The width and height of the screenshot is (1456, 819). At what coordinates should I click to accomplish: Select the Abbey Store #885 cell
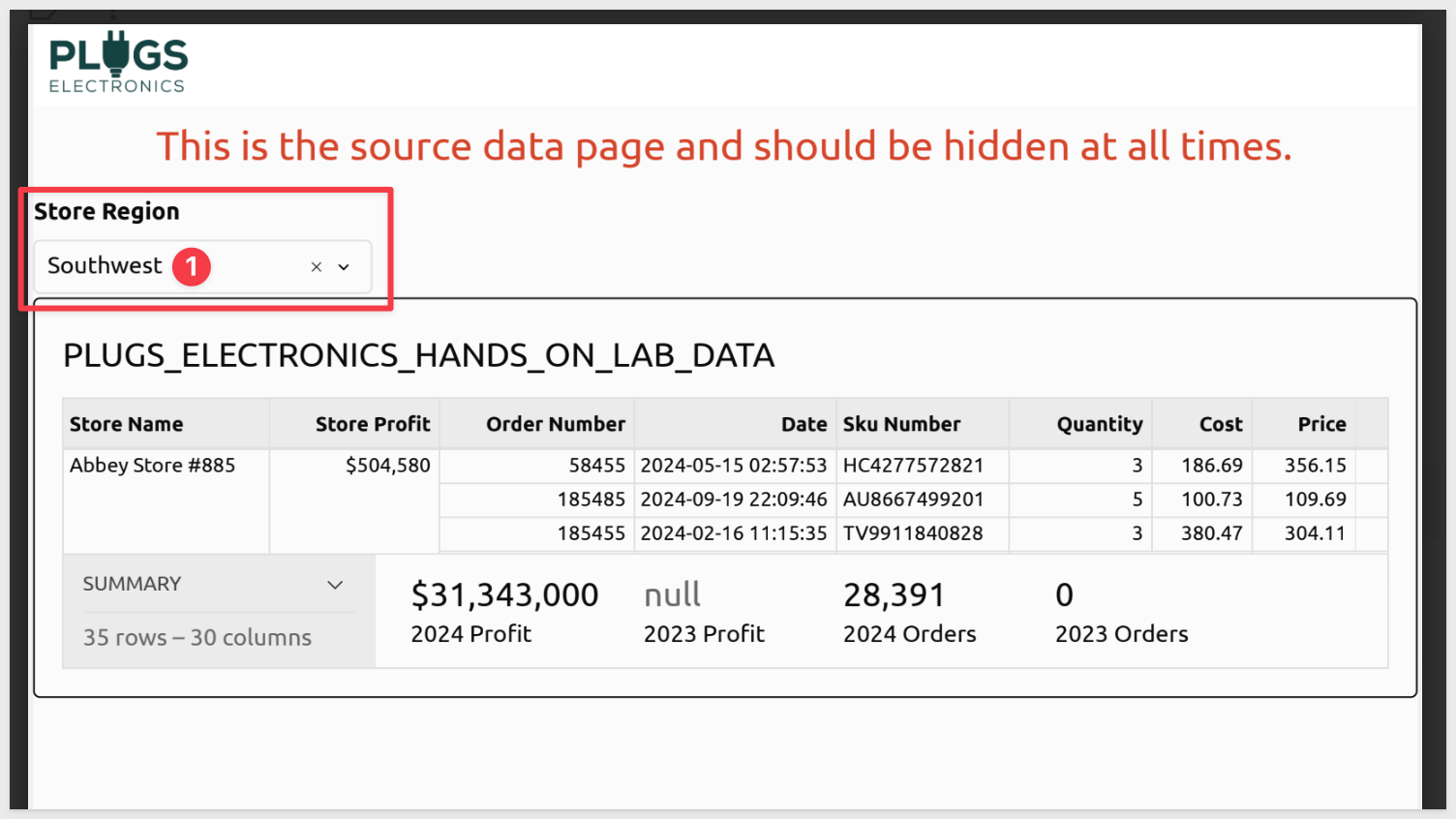point(153,466)
